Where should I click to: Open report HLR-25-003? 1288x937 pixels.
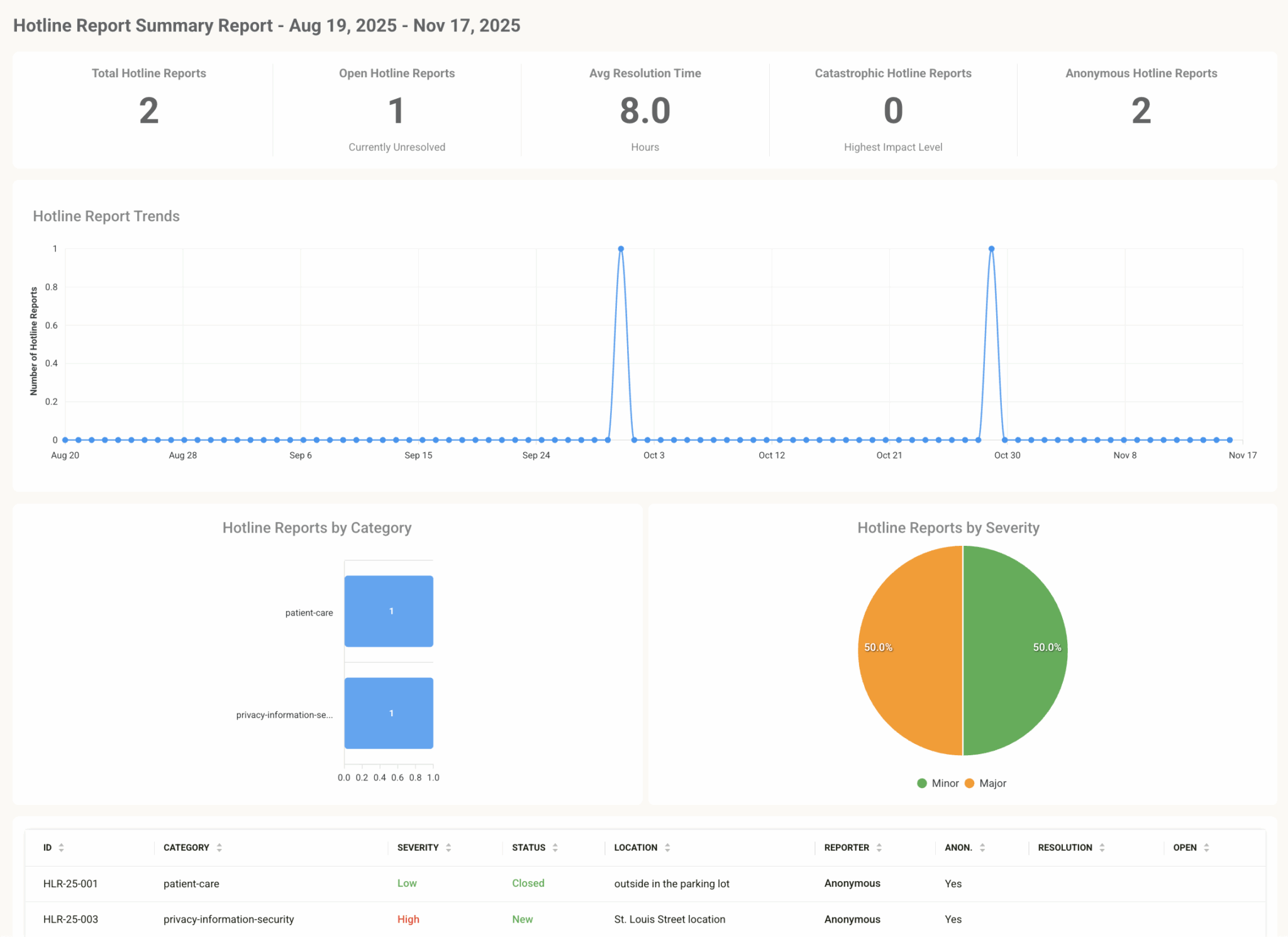click(x=70, y=919)
